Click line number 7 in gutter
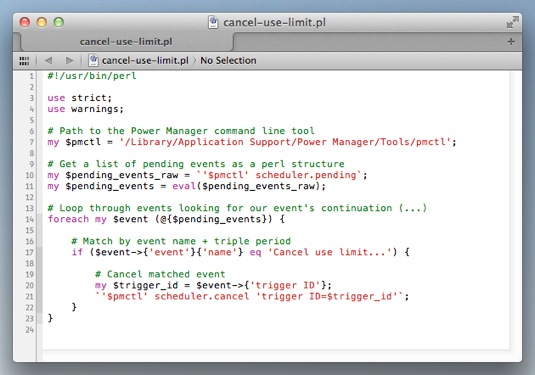 (x=31, y=142)
